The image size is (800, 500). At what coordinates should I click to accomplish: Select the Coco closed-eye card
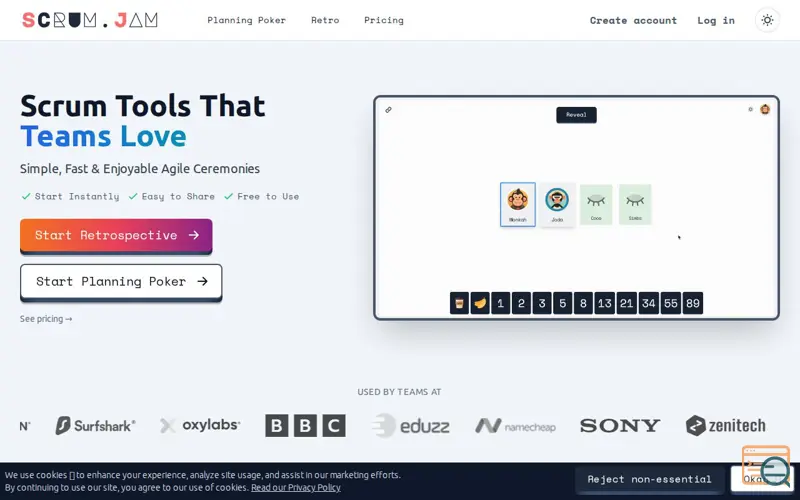coord(596,204)
